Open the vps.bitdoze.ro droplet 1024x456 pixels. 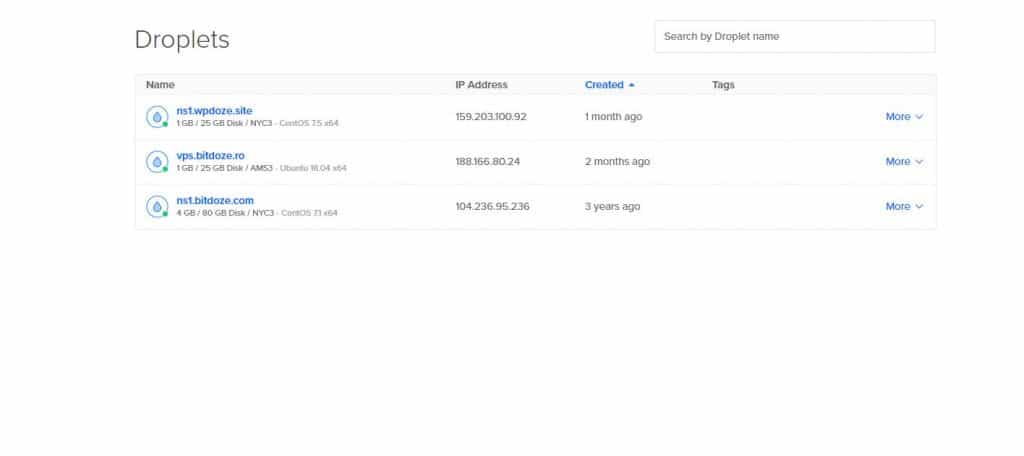pyautogui.click(x=210, y=155)
